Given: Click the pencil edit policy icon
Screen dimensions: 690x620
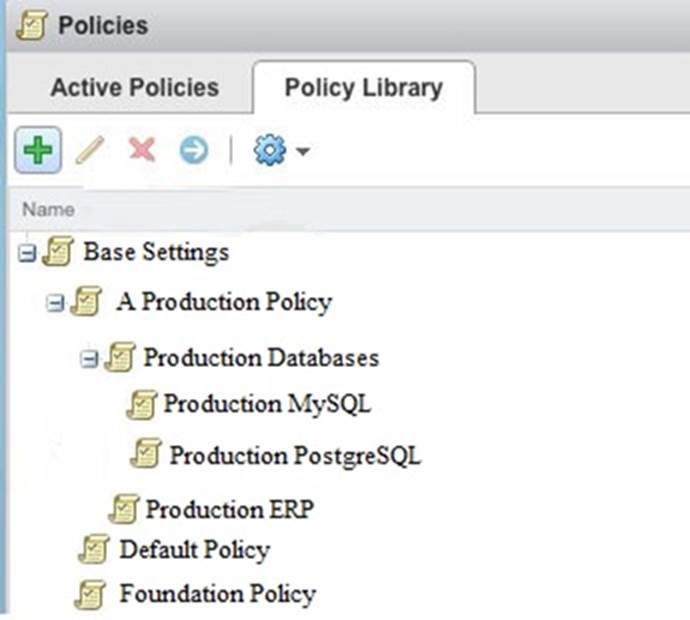Looking at the screenshot, I should coord(90,151).
